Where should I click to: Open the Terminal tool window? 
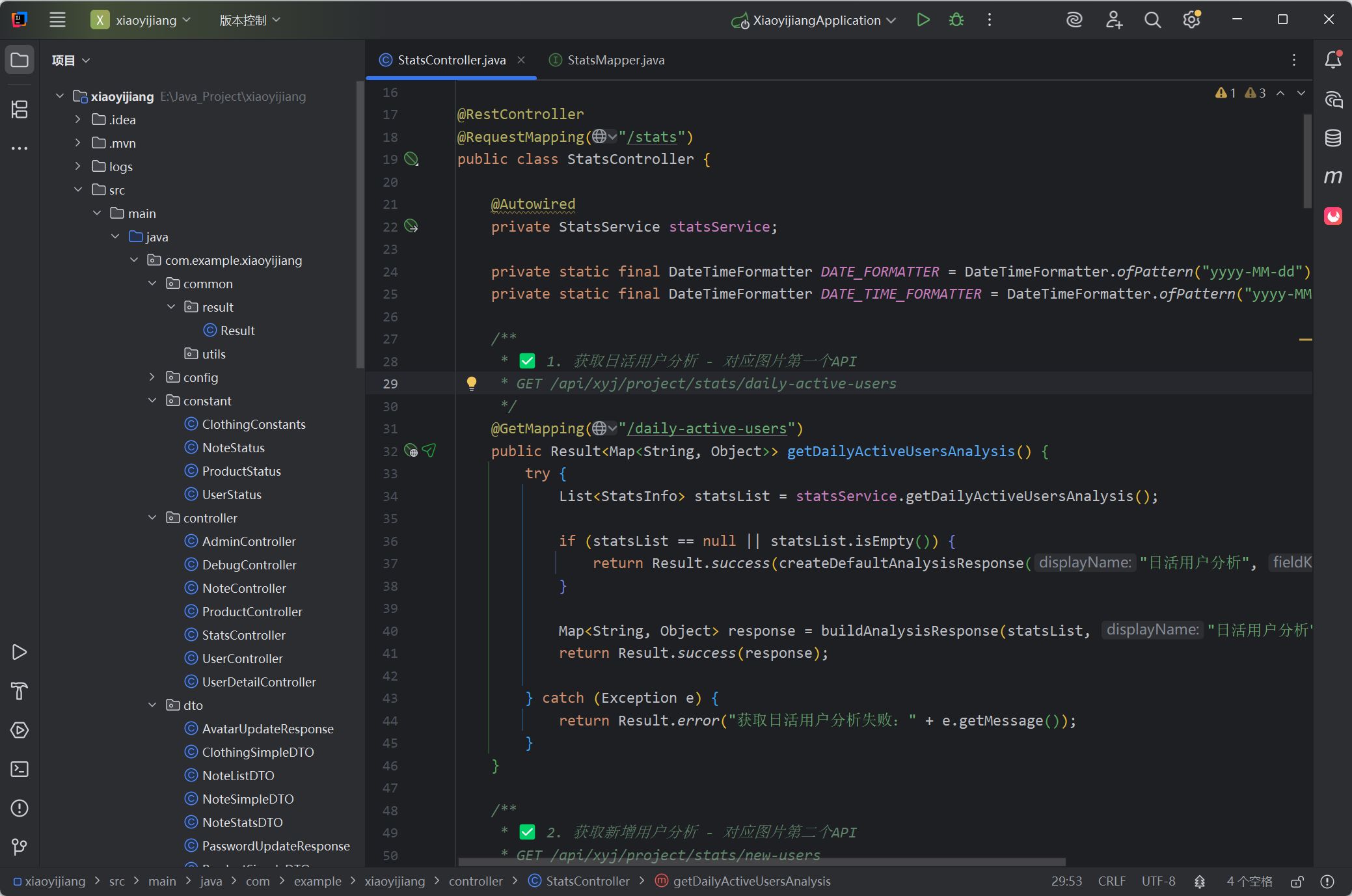click(x=20, y=769)
